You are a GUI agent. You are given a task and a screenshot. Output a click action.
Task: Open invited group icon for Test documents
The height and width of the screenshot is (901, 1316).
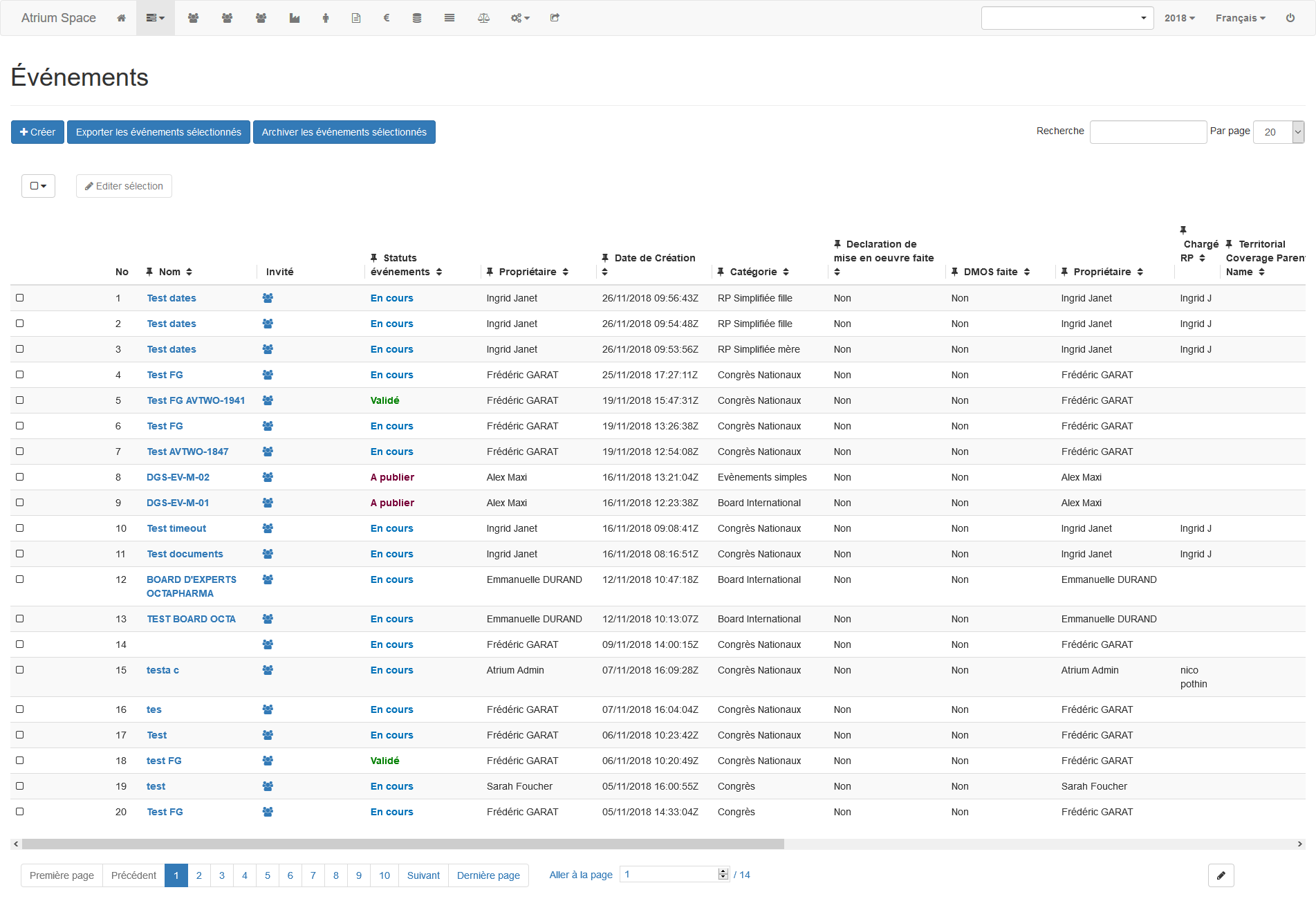(268, 554)
